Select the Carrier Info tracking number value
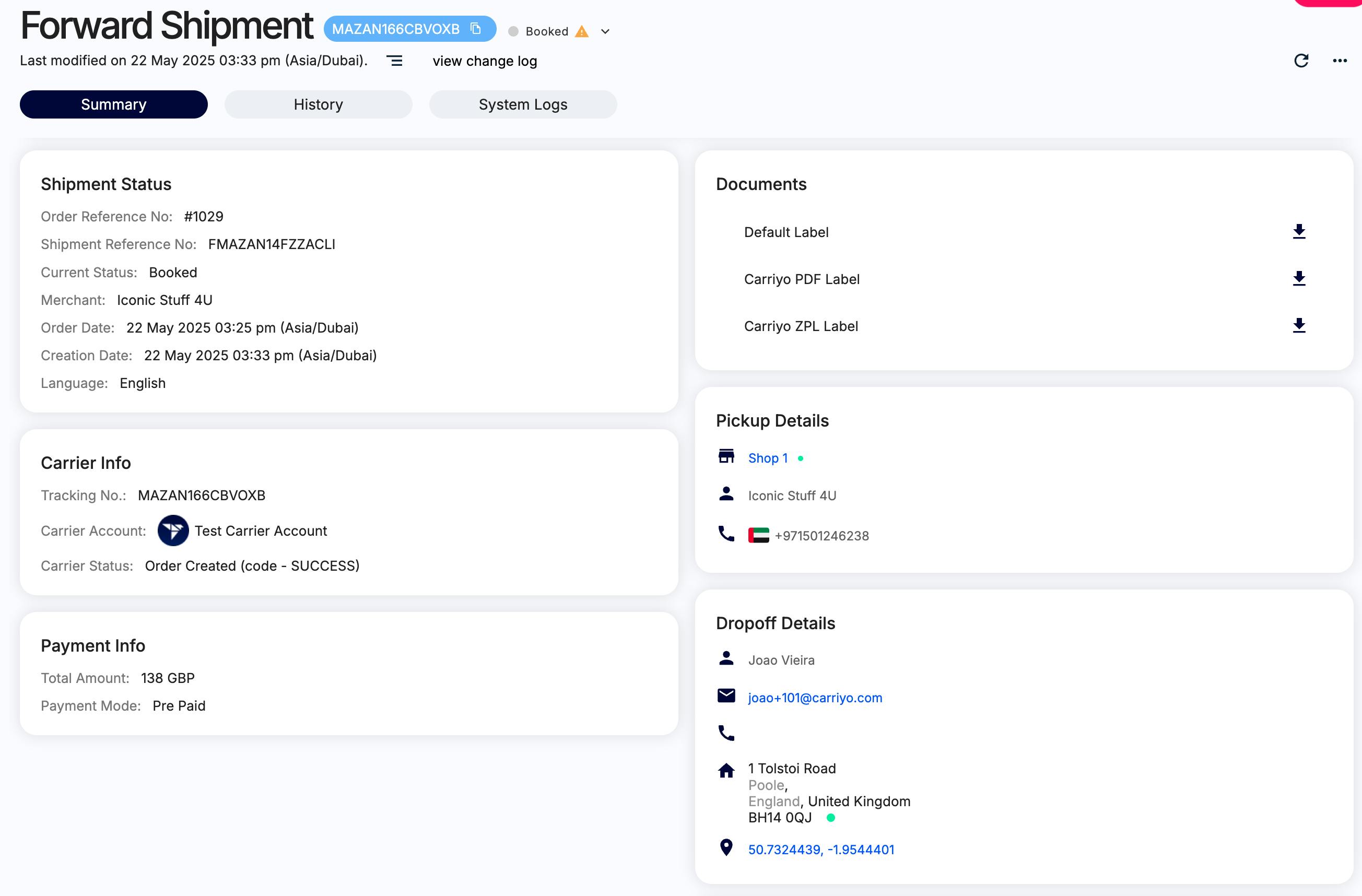This screenshot has height=896, width=1362. tap(202, 496)
